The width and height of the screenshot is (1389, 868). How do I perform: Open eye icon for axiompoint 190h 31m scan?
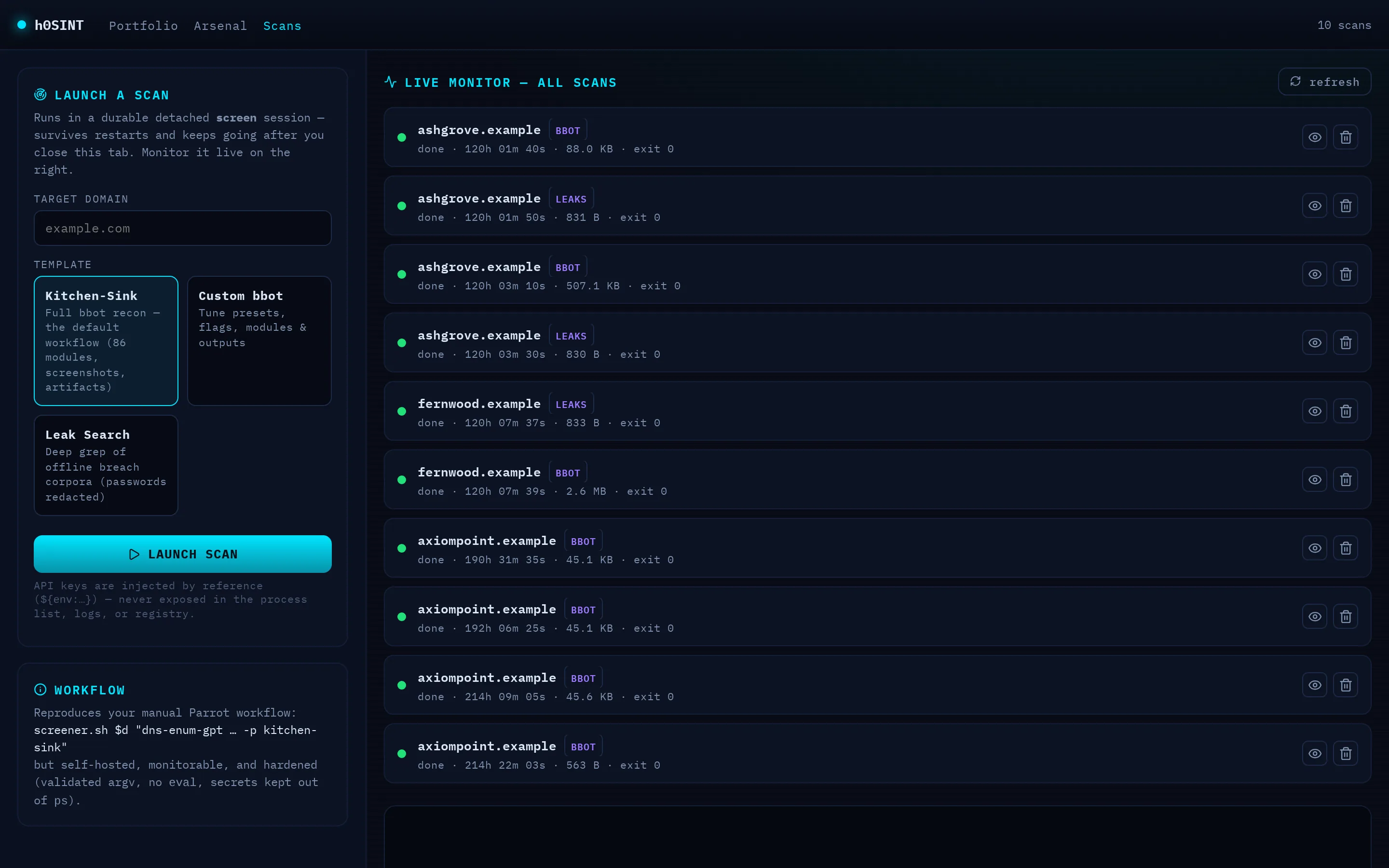coord(1314,548)
